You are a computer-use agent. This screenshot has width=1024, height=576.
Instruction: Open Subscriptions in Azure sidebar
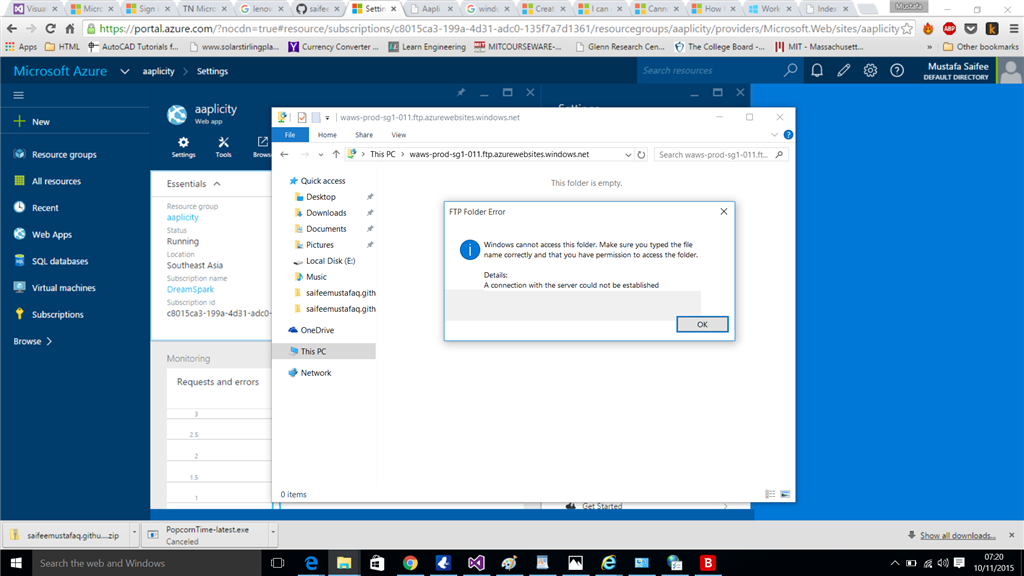click(48, 315)
